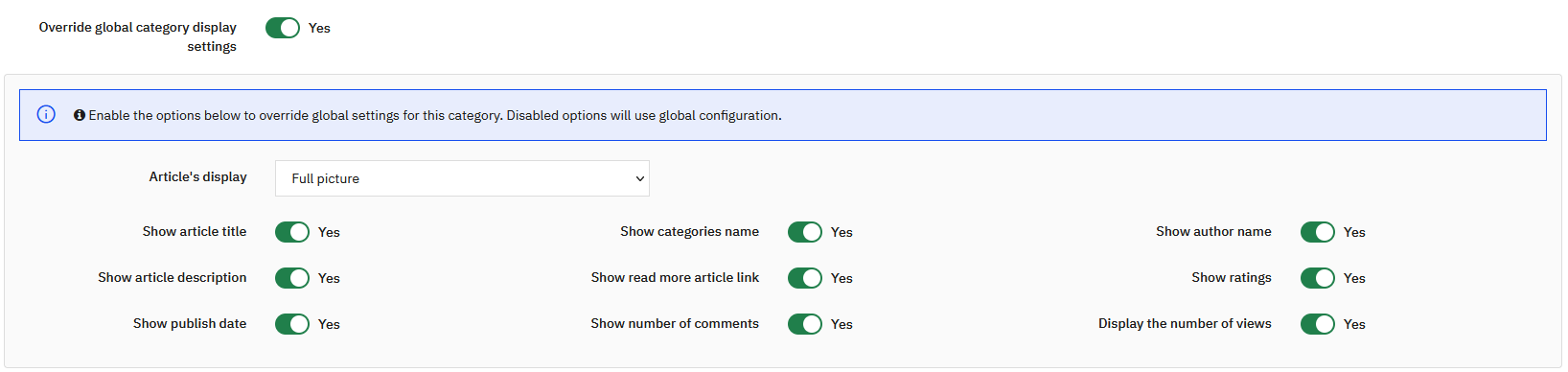Click the info message about overriding global settings
1568x372 pixels.
[x=435, y=115]
